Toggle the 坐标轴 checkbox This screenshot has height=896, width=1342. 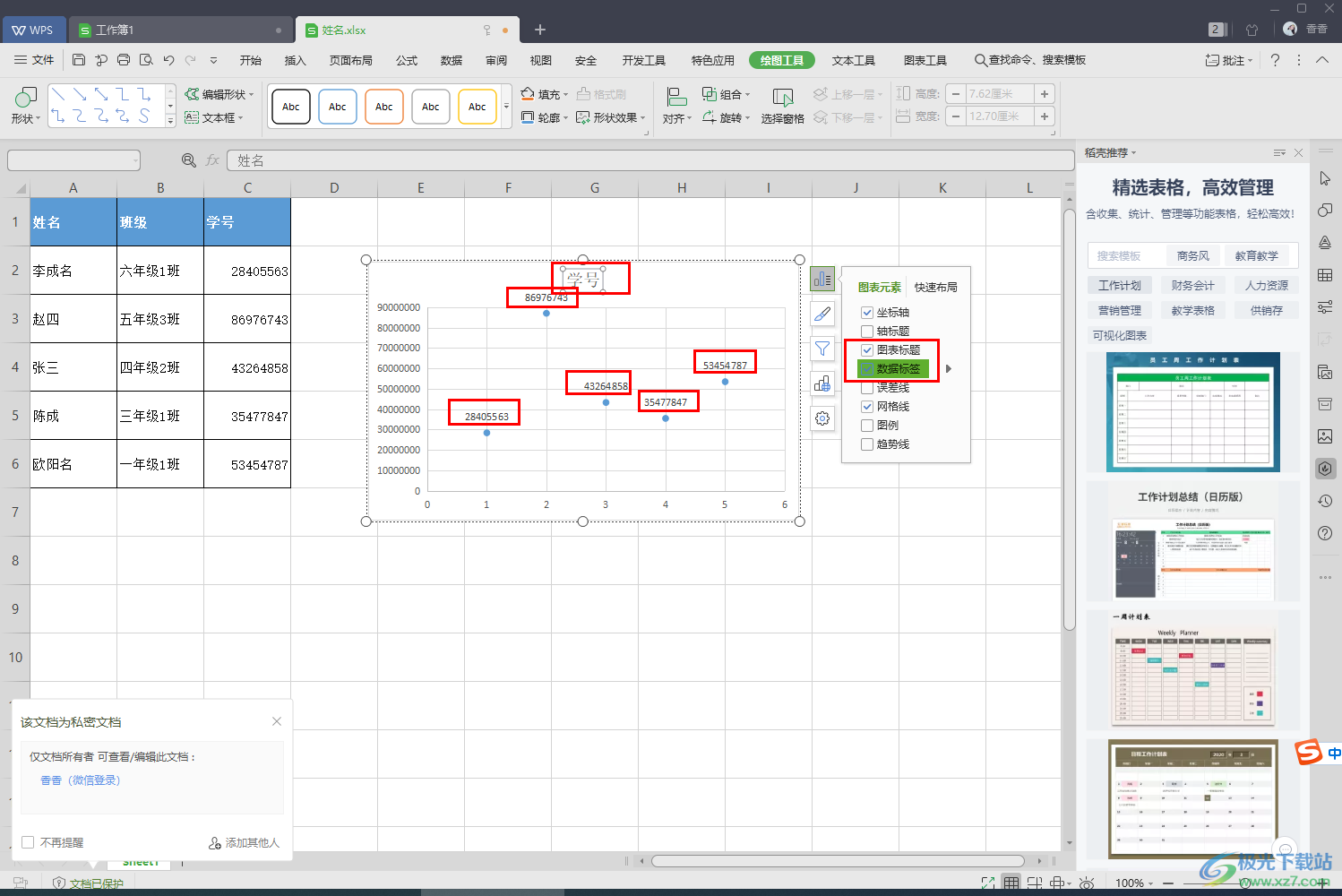(867, 313)
